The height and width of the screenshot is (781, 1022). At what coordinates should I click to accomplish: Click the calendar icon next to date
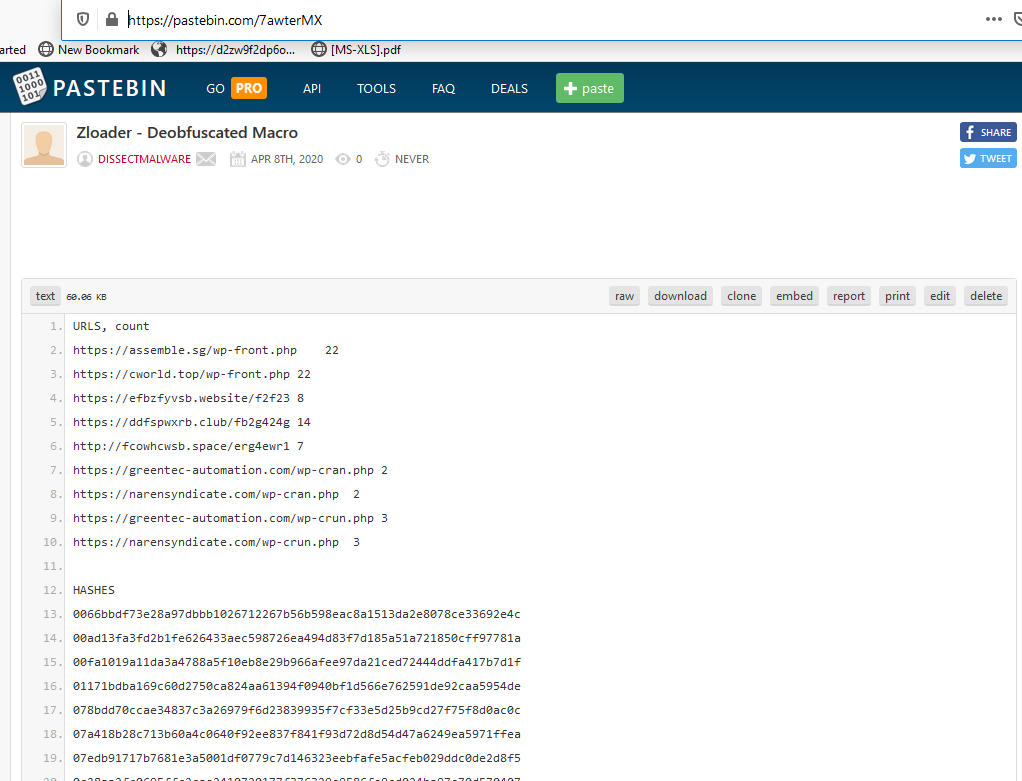point(237,159)
